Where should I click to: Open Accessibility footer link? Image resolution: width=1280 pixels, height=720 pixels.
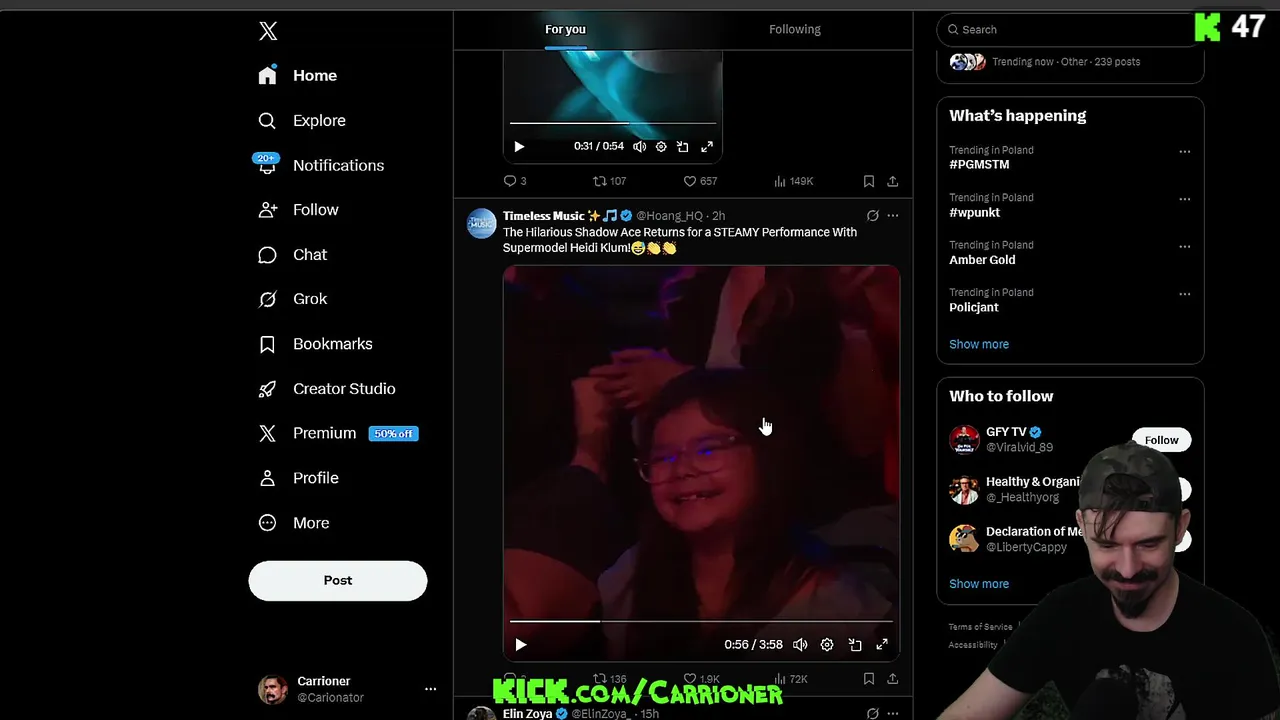point(973,645)
